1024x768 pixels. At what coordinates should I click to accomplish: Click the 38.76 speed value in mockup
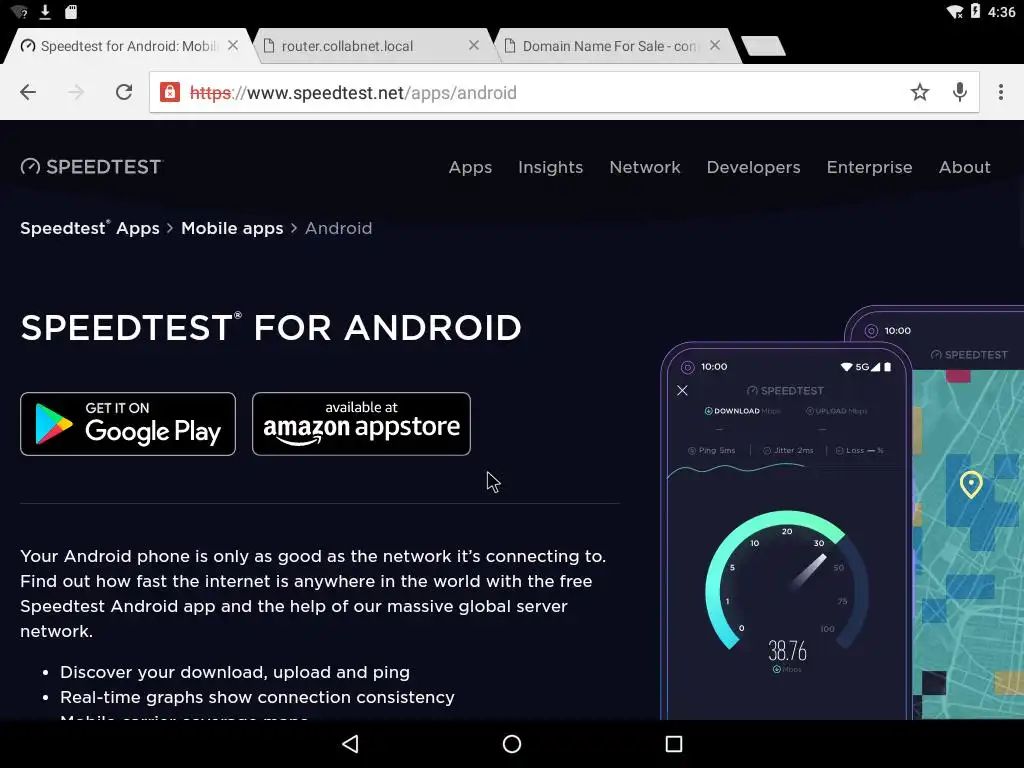pos(787,650)
